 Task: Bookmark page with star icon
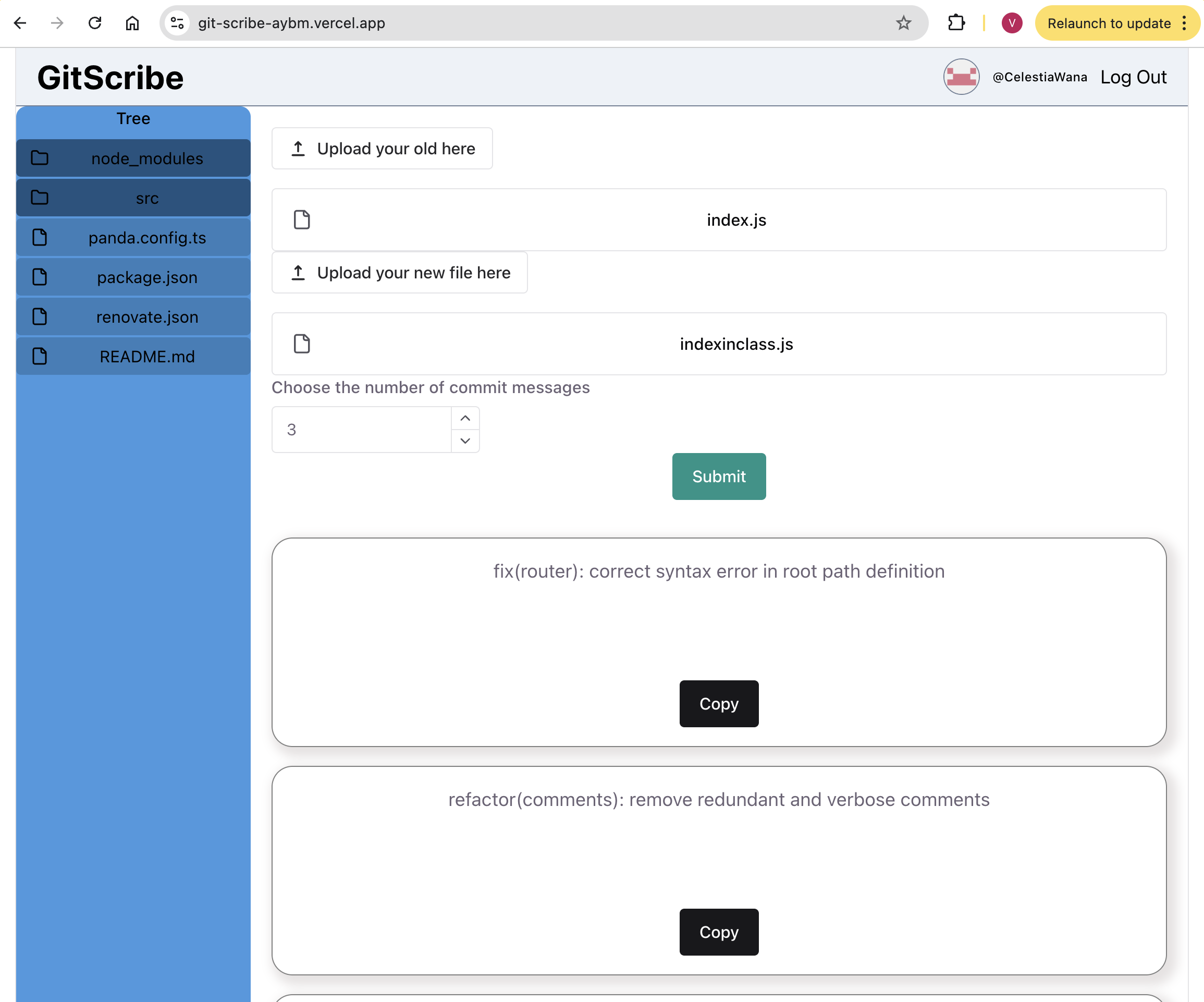[904, 23]
